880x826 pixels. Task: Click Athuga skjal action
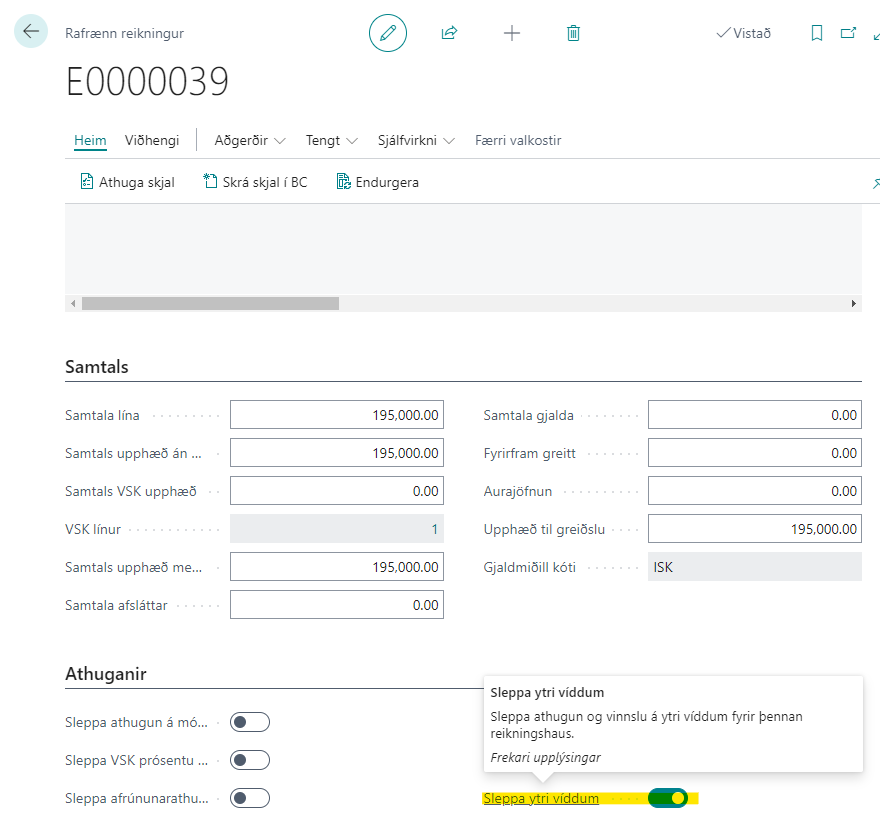pos(127,182)
